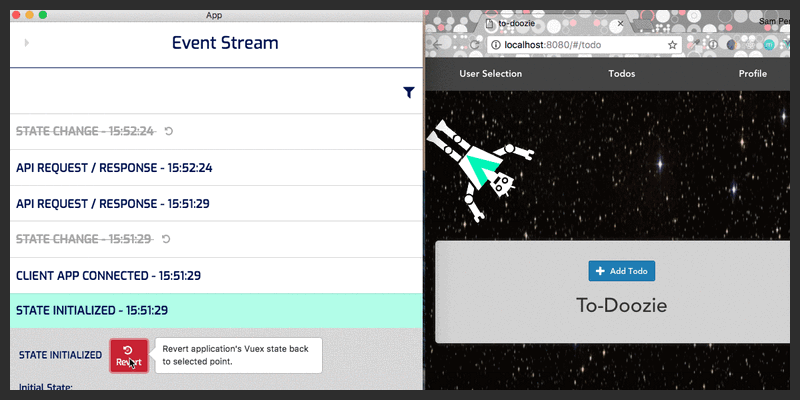800x400 pixels.
Task: Close the to-doozie browser tab
Action: pyautogui.click(x=619, y=23)
